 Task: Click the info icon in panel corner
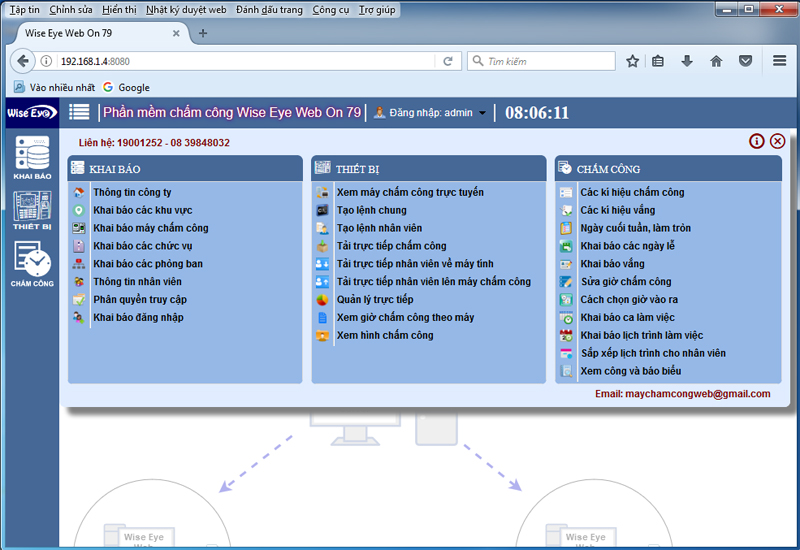pos(756,141)
